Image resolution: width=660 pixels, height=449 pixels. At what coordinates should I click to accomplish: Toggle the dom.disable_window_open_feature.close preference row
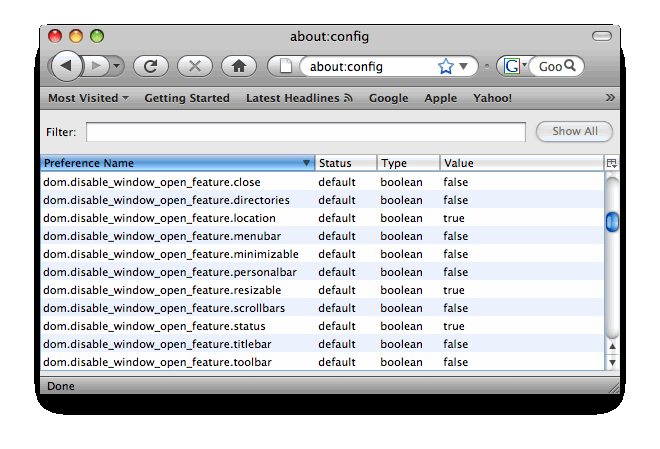tap(151, 182)
